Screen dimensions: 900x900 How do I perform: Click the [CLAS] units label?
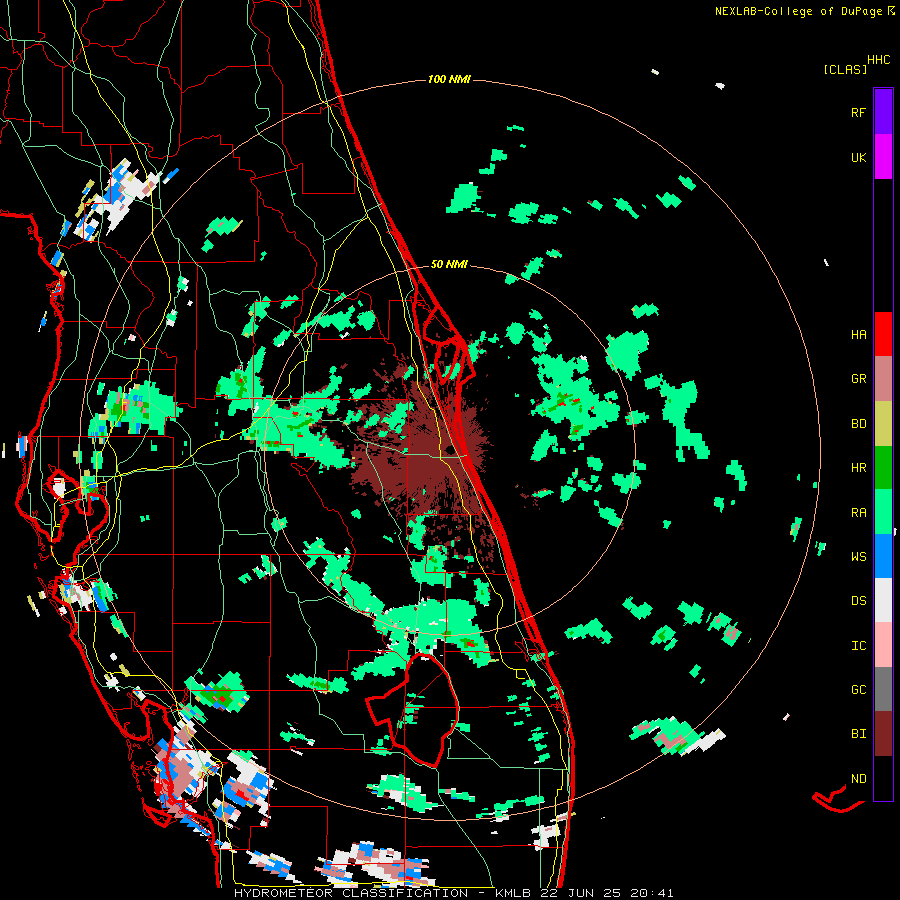tap(845, 69)
